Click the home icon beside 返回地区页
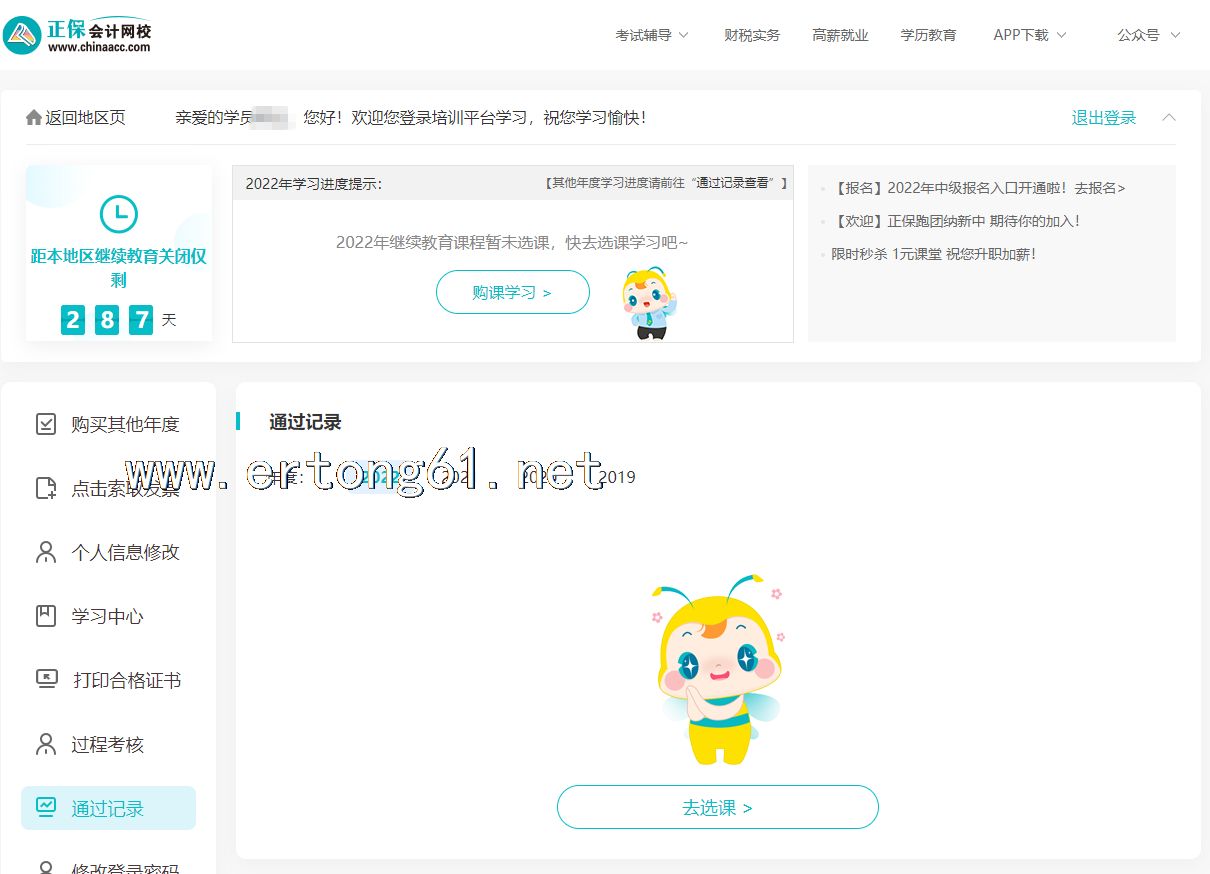 click(x=34, y=118)
